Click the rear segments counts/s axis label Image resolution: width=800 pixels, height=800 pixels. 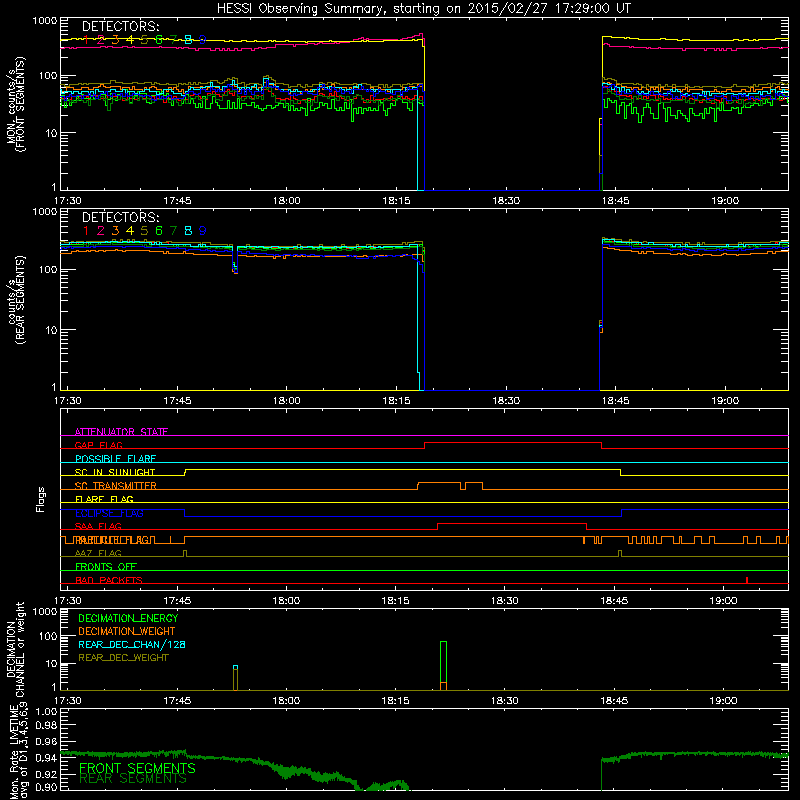15,300
